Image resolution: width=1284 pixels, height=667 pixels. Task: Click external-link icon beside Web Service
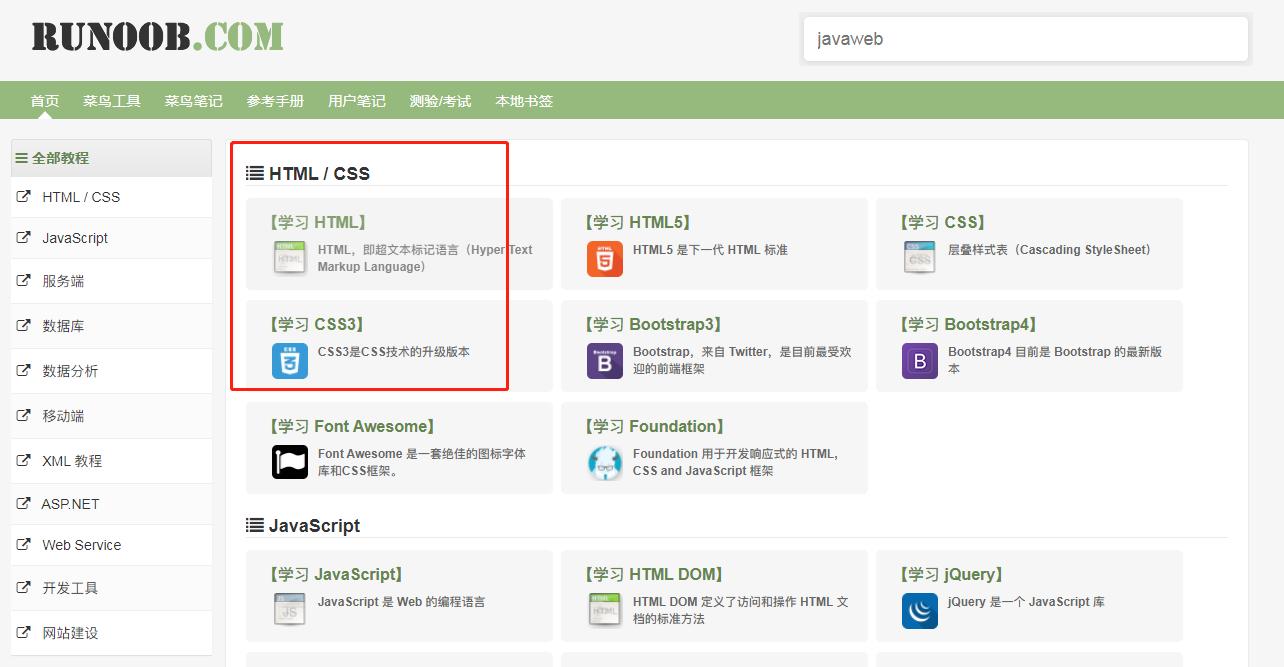pos(23,544)
